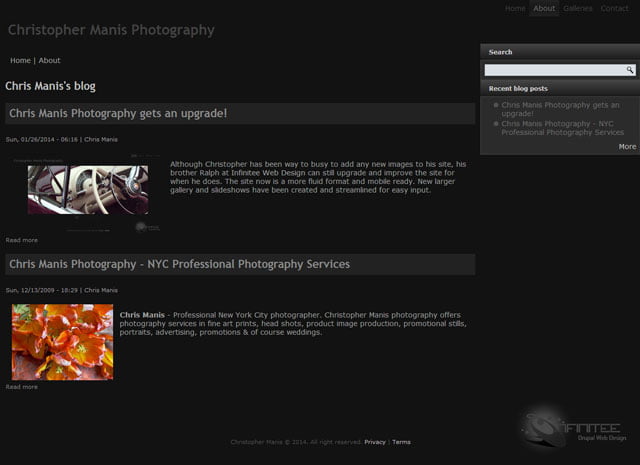Click the About breadcrumb below the site title
This screenshot has width=640, height=465.
tap(49, 61)
